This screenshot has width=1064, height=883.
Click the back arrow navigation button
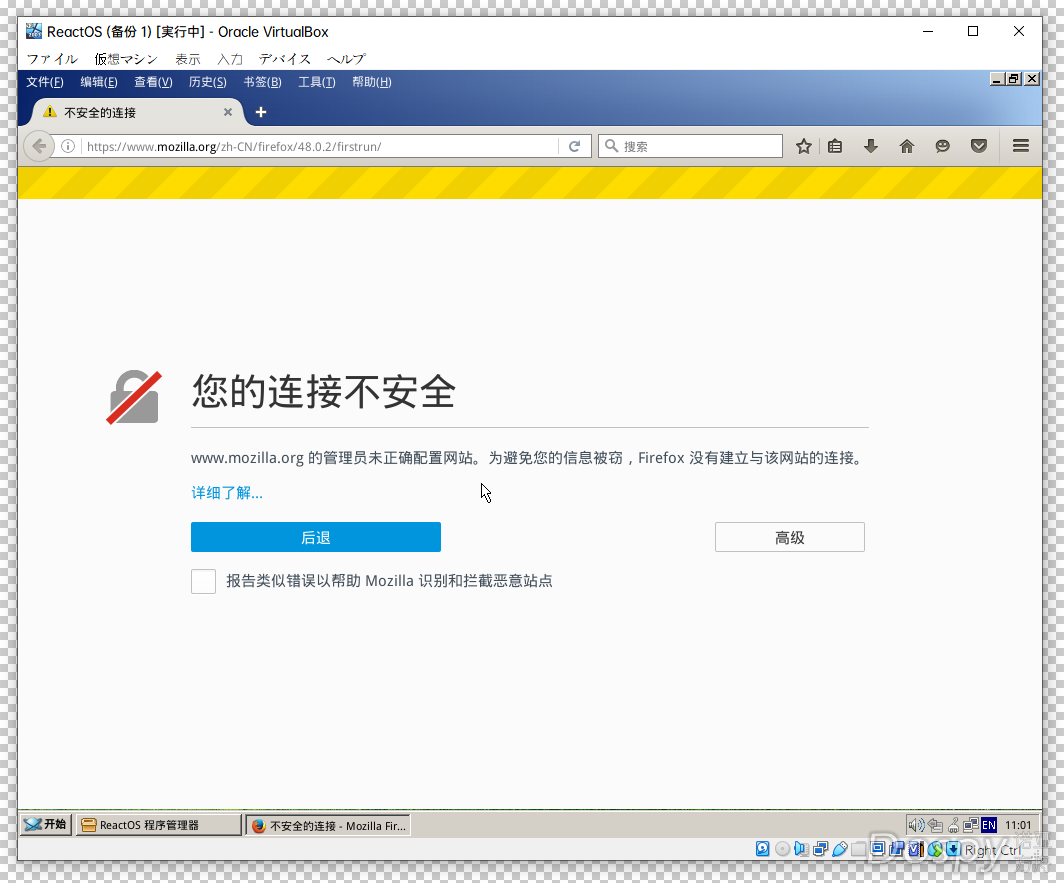38,146
